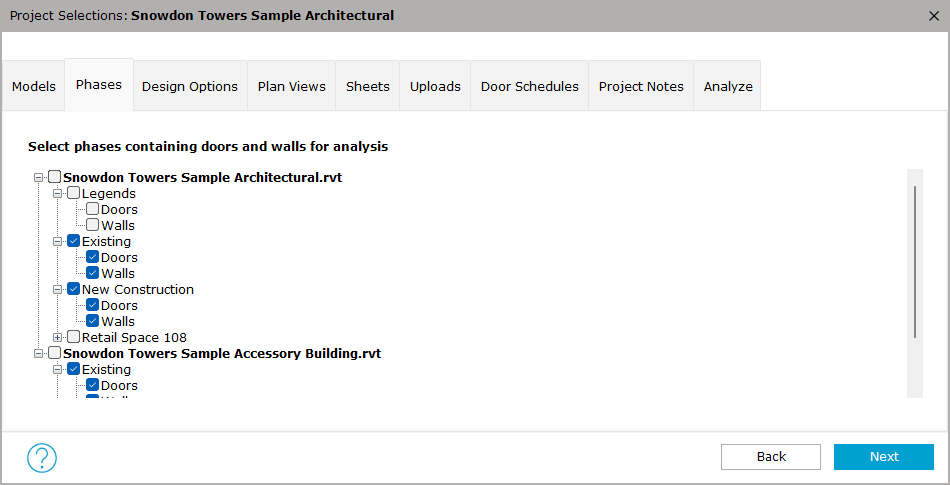The image size is (950, 485).
Task: Click the Back button
Action: [x=771, y=457]
